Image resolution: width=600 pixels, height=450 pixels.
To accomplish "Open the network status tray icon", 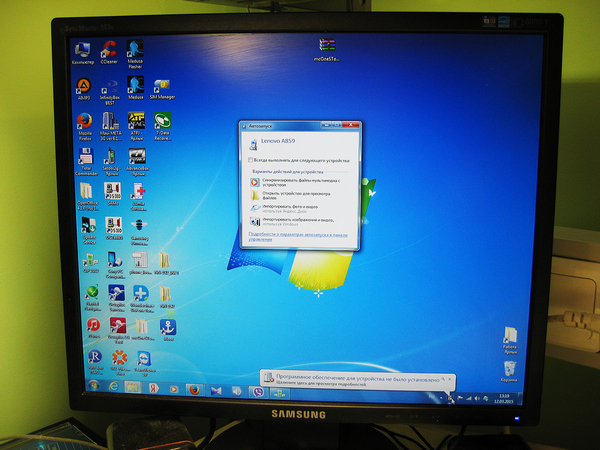I will tap(468, 399).
